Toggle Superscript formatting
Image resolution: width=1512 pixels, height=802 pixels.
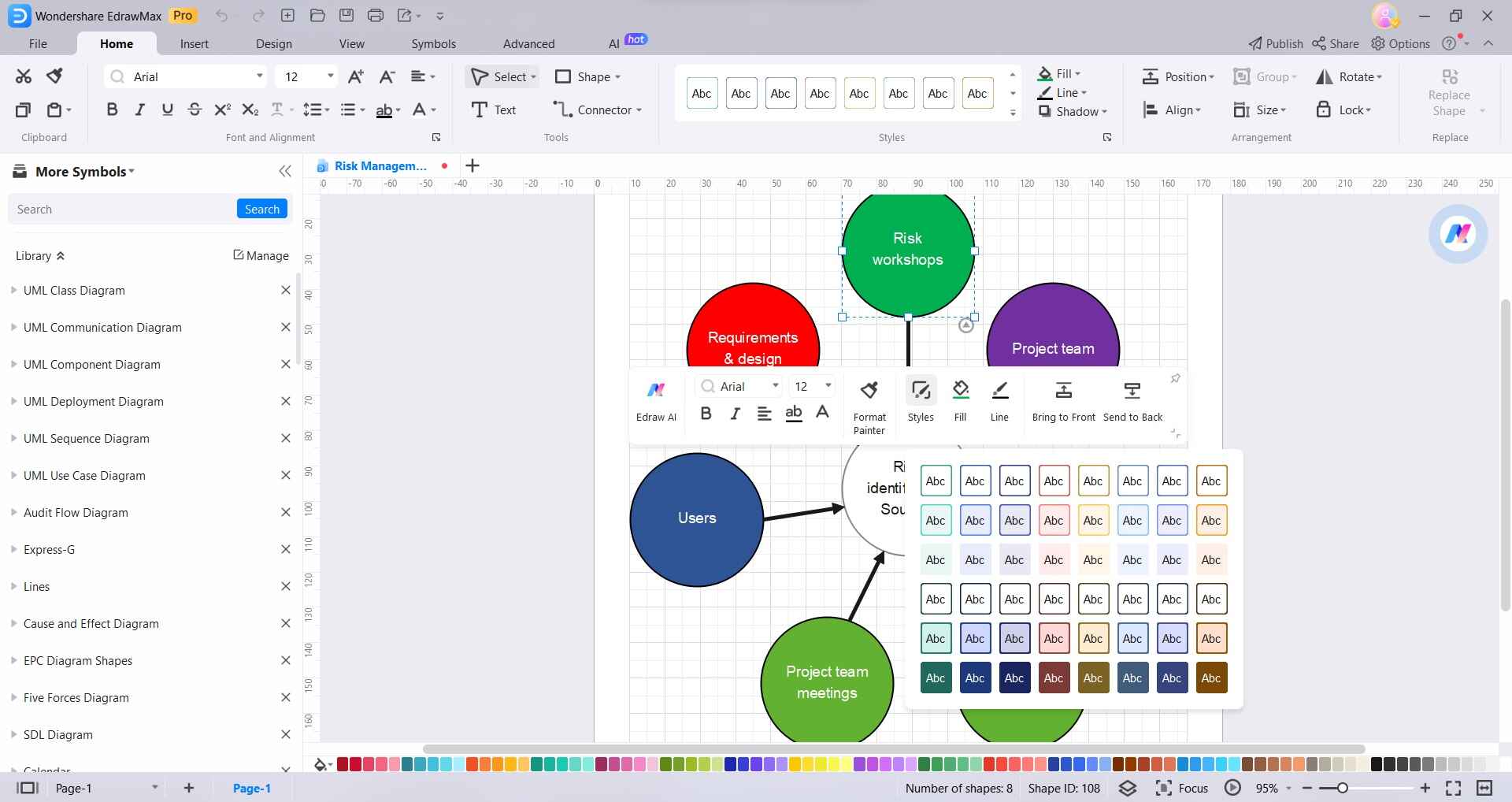tap(222, 110)
